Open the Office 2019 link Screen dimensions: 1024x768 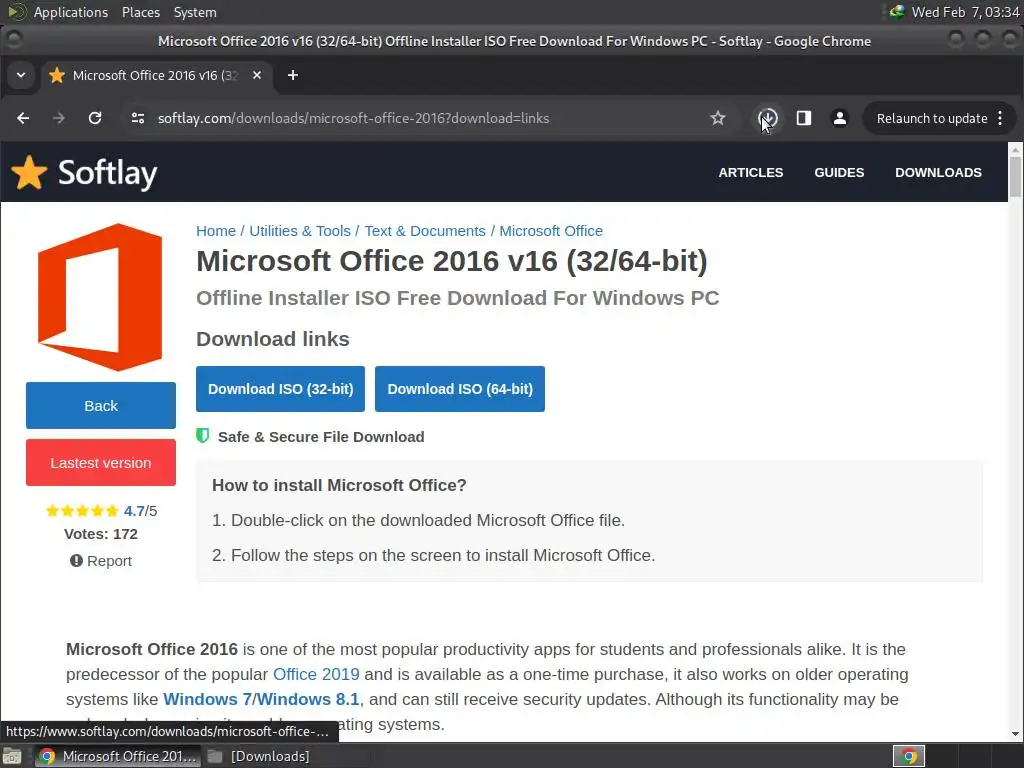coord(316,674)
